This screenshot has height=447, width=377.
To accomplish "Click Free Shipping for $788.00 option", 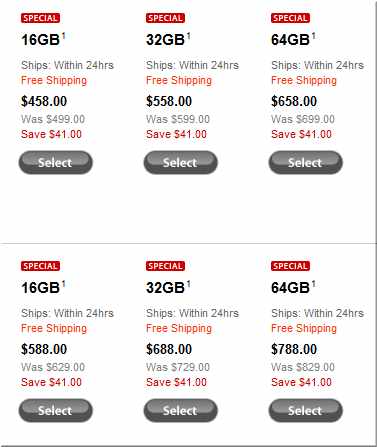I will click(304, 329).
